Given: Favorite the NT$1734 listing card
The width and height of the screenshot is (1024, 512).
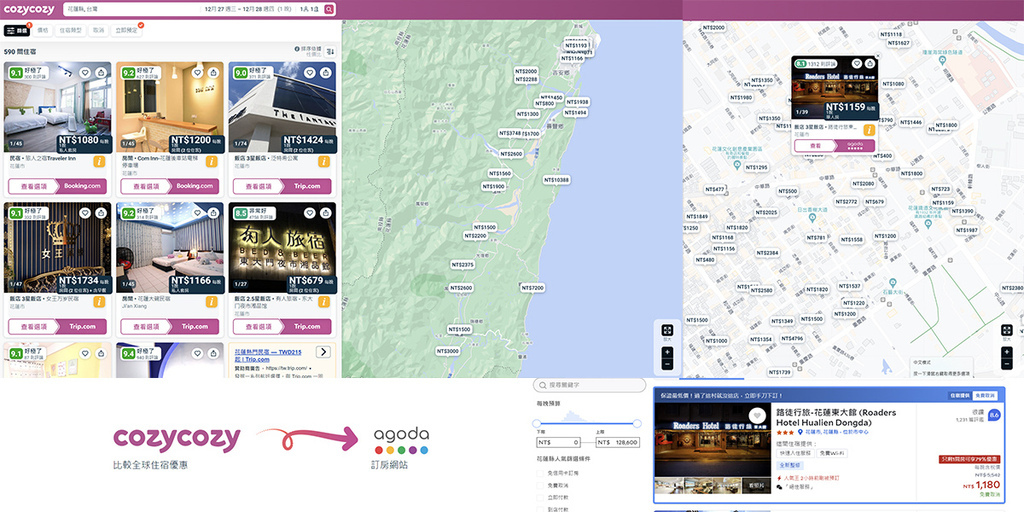Looking at the screenshot, I should pyautogui.click(x=85, y=213).
